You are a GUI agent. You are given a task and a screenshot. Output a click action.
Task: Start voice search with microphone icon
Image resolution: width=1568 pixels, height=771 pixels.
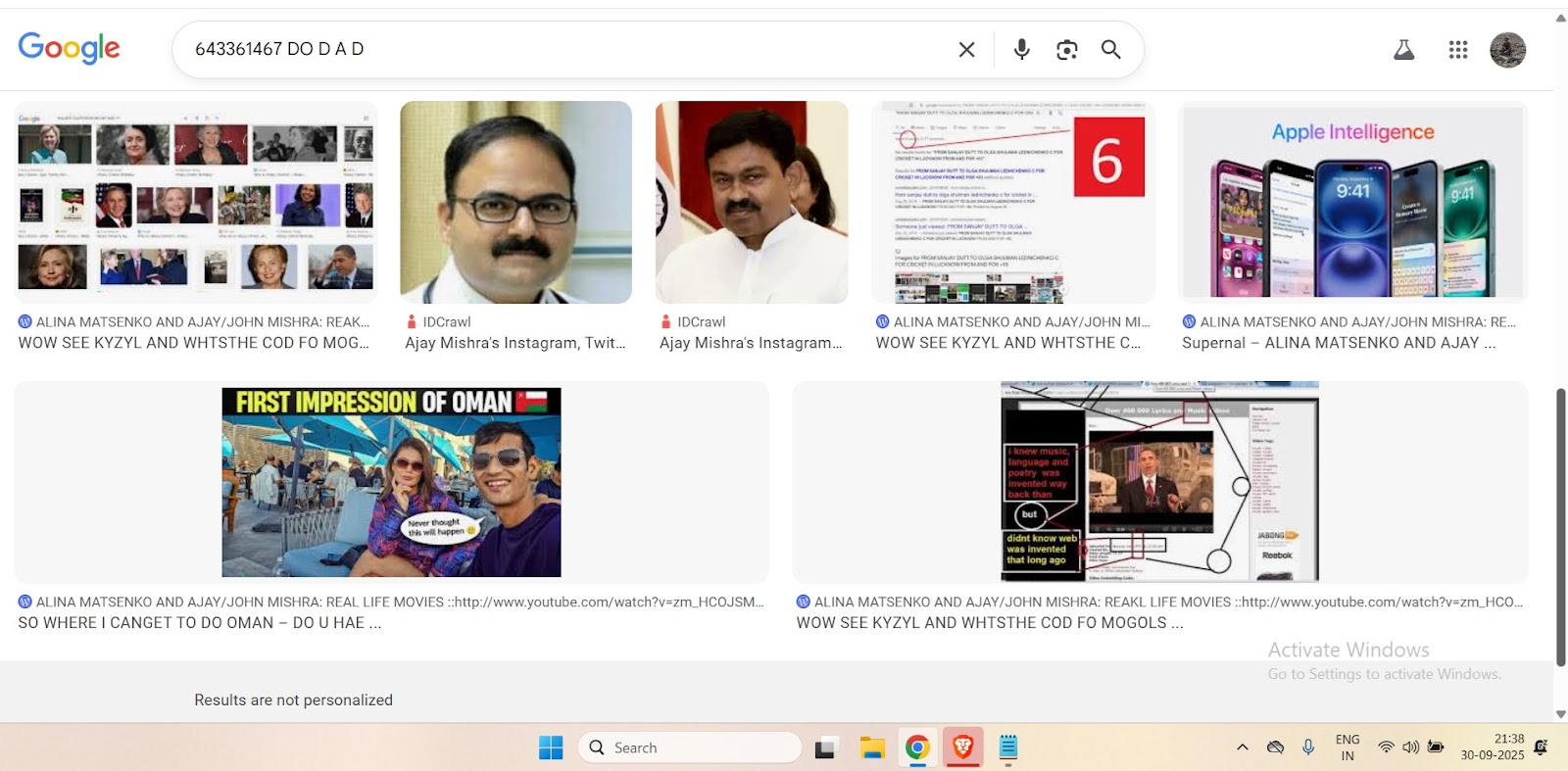pyautogui.click(x=1021, y=50)
